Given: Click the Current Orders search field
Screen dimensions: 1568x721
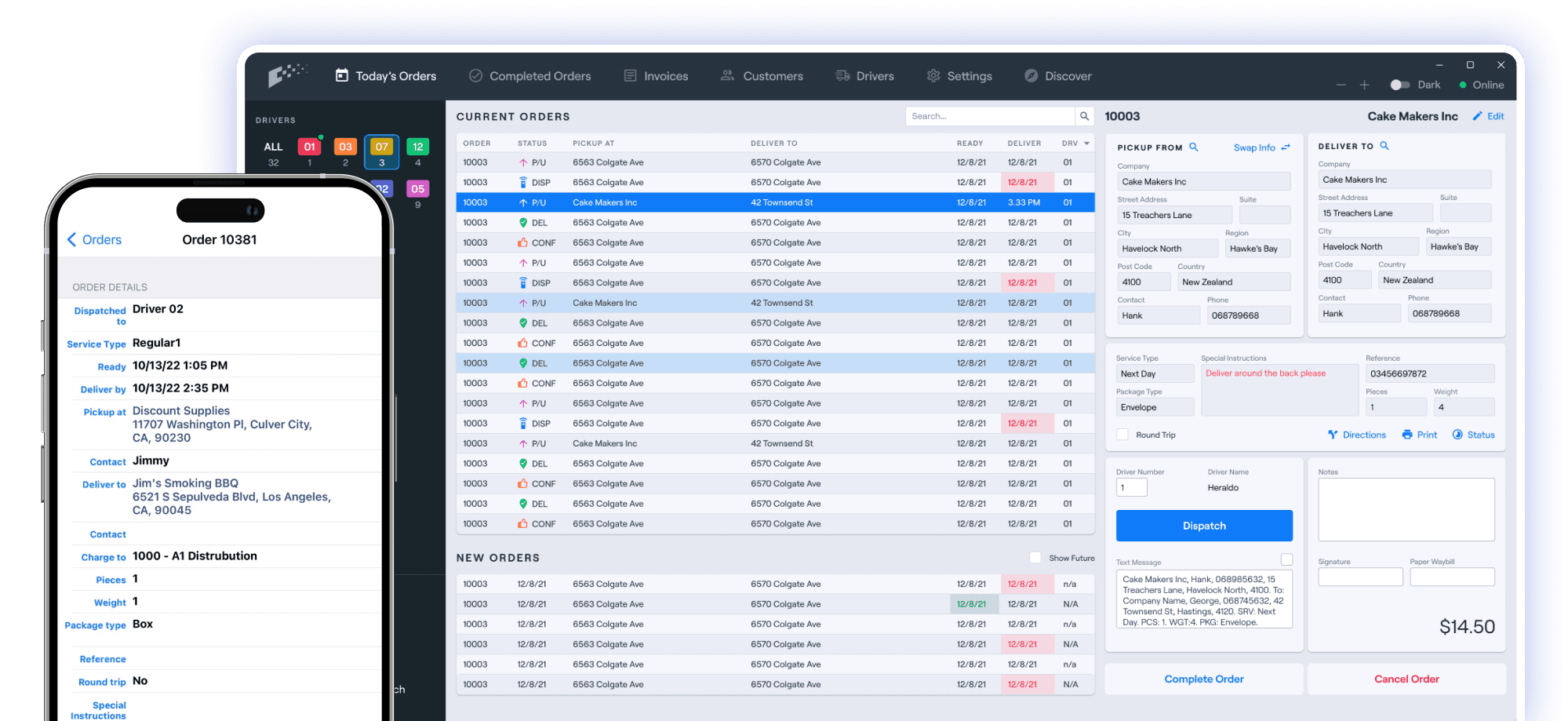Looking at the screenshot, I should (x=990, y=116).
